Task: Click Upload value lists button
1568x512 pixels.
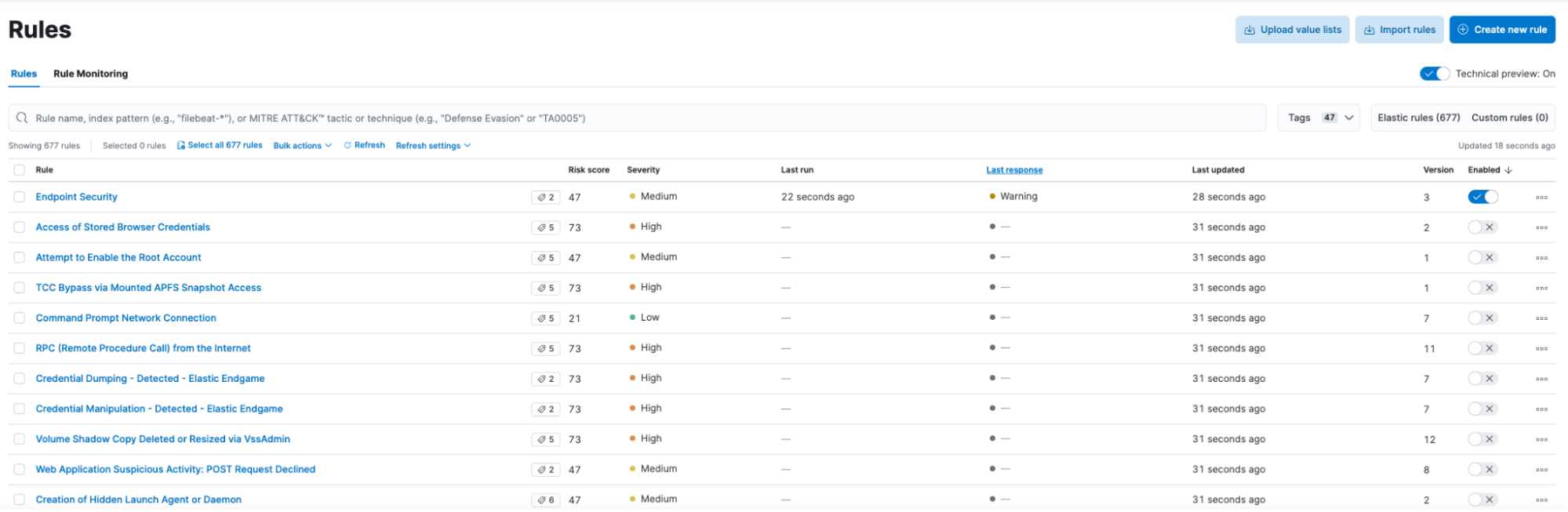Action: 1293,30
